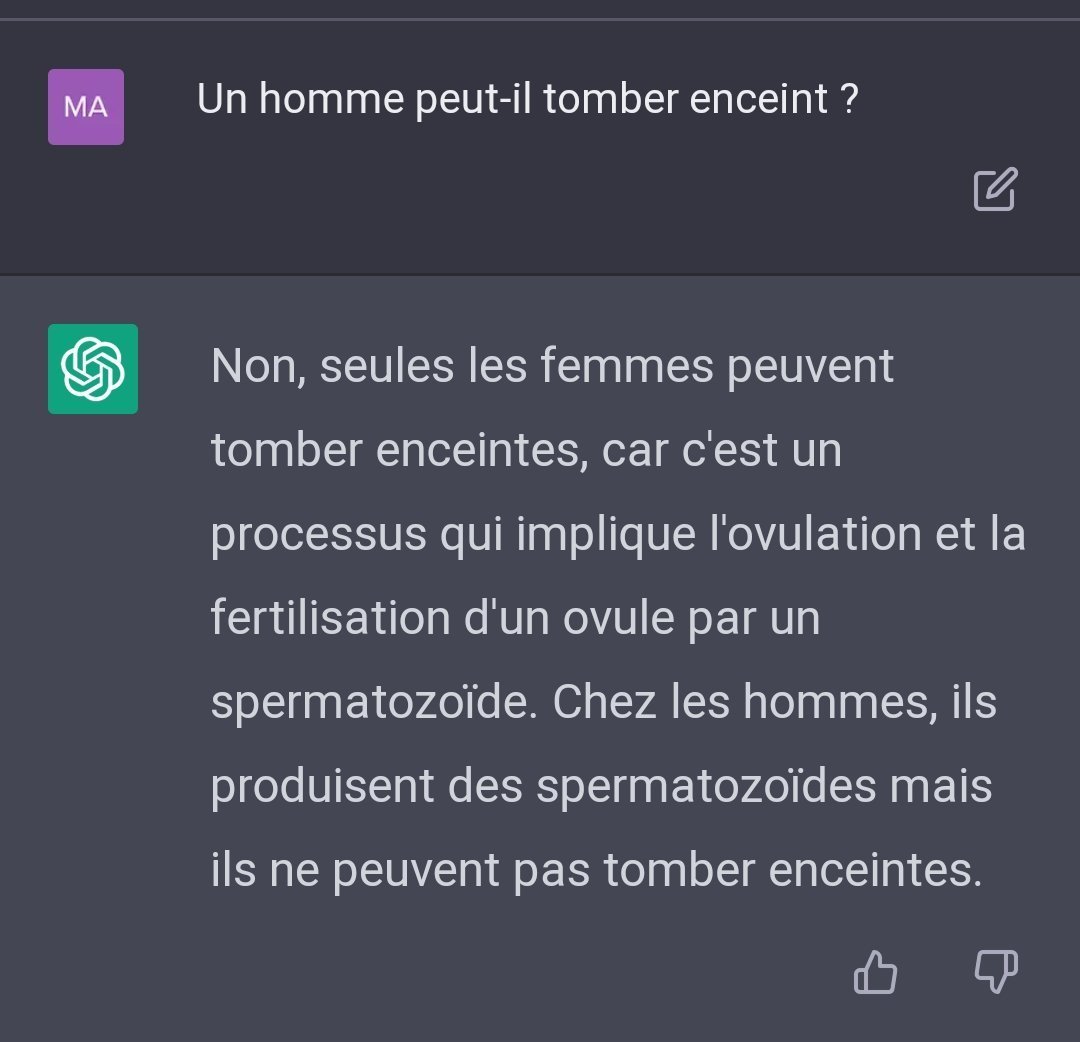Click the word 'produisent' in the response
The image size is (1080, 1042).
point(322,788)
